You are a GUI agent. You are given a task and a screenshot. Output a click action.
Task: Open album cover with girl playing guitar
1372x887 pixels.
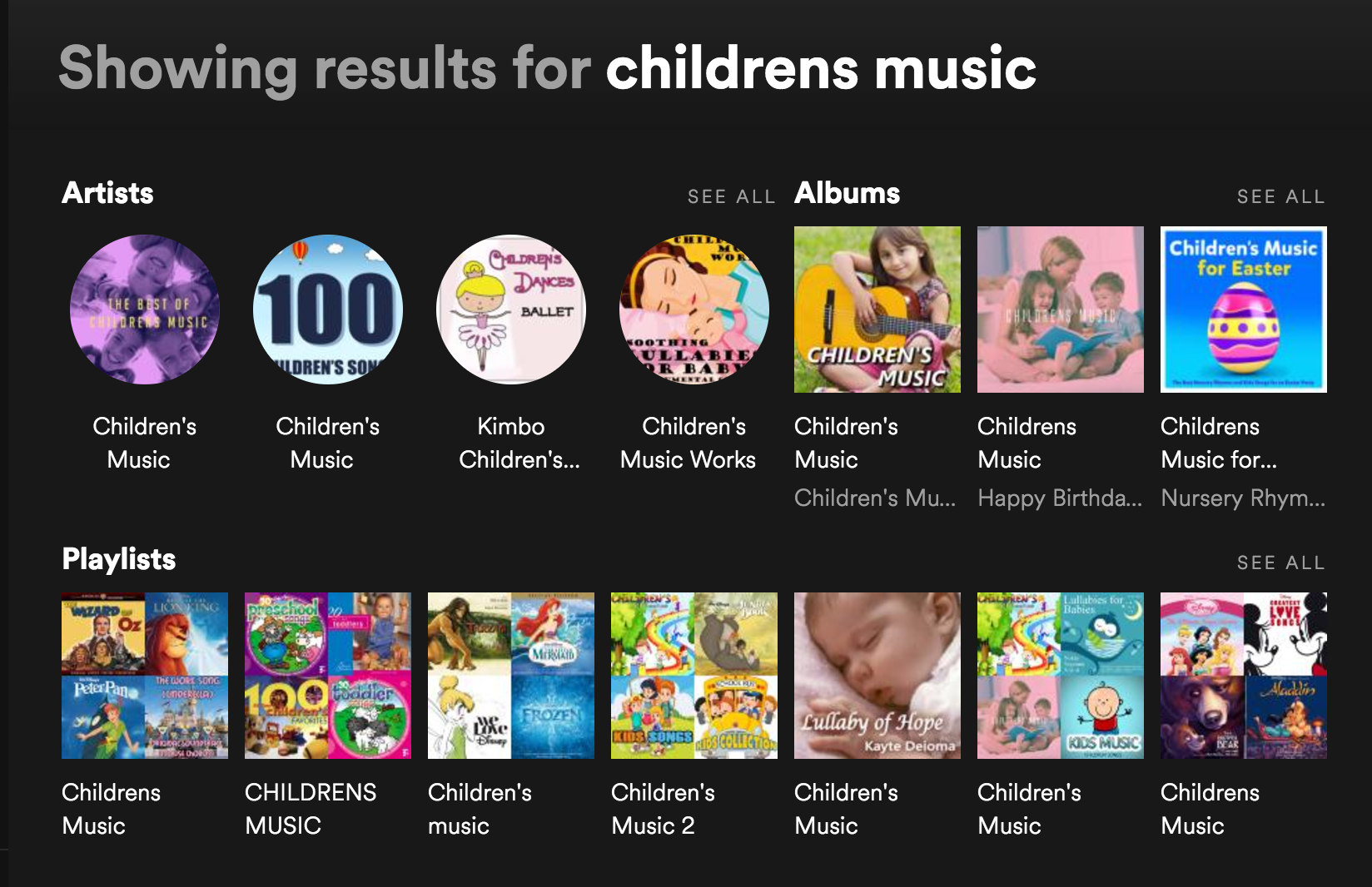877,310
